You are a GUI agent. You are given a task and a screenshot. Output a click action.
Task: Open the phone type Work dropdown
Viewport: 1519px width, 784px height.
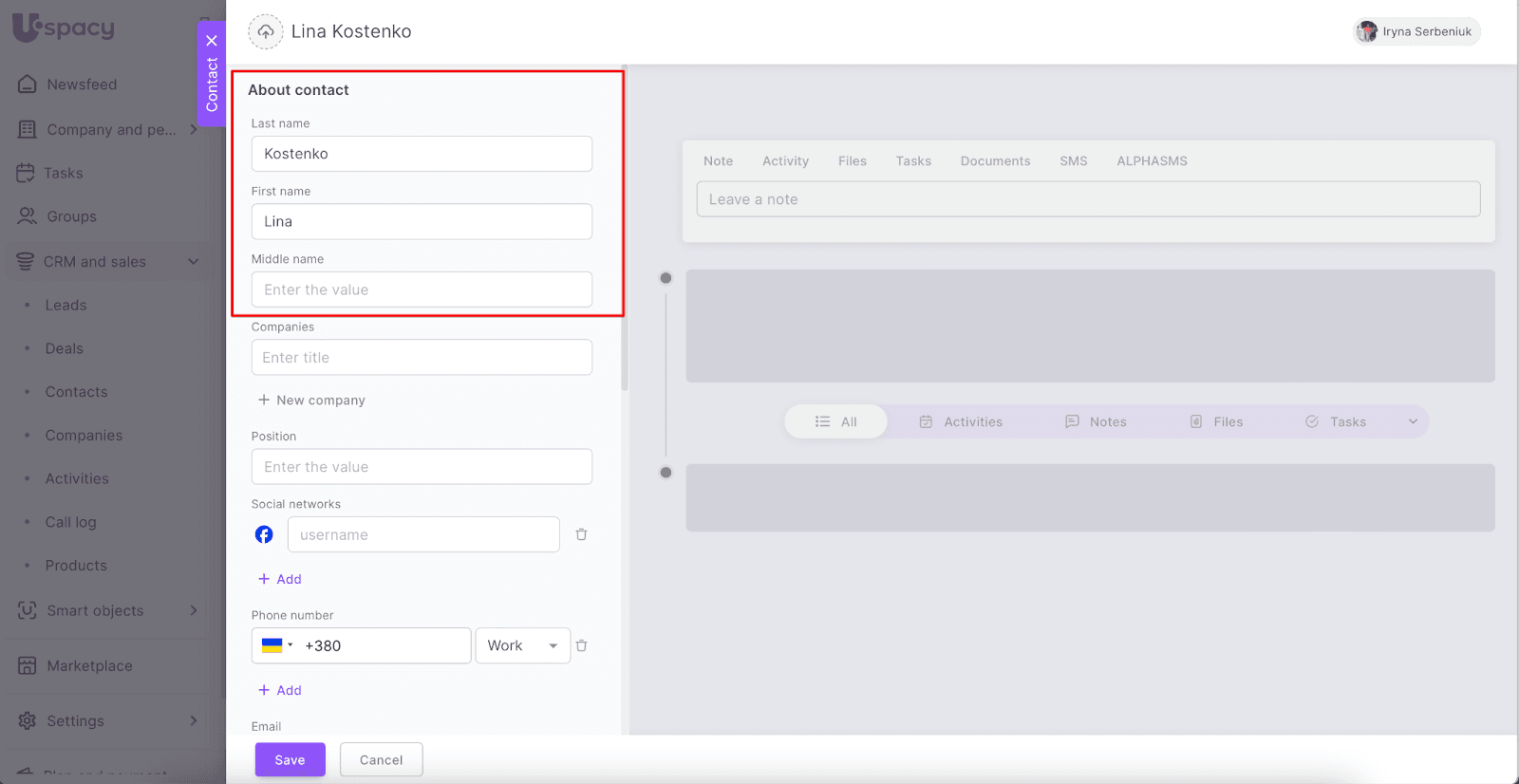pyautogui.click(x=522, y=645)
